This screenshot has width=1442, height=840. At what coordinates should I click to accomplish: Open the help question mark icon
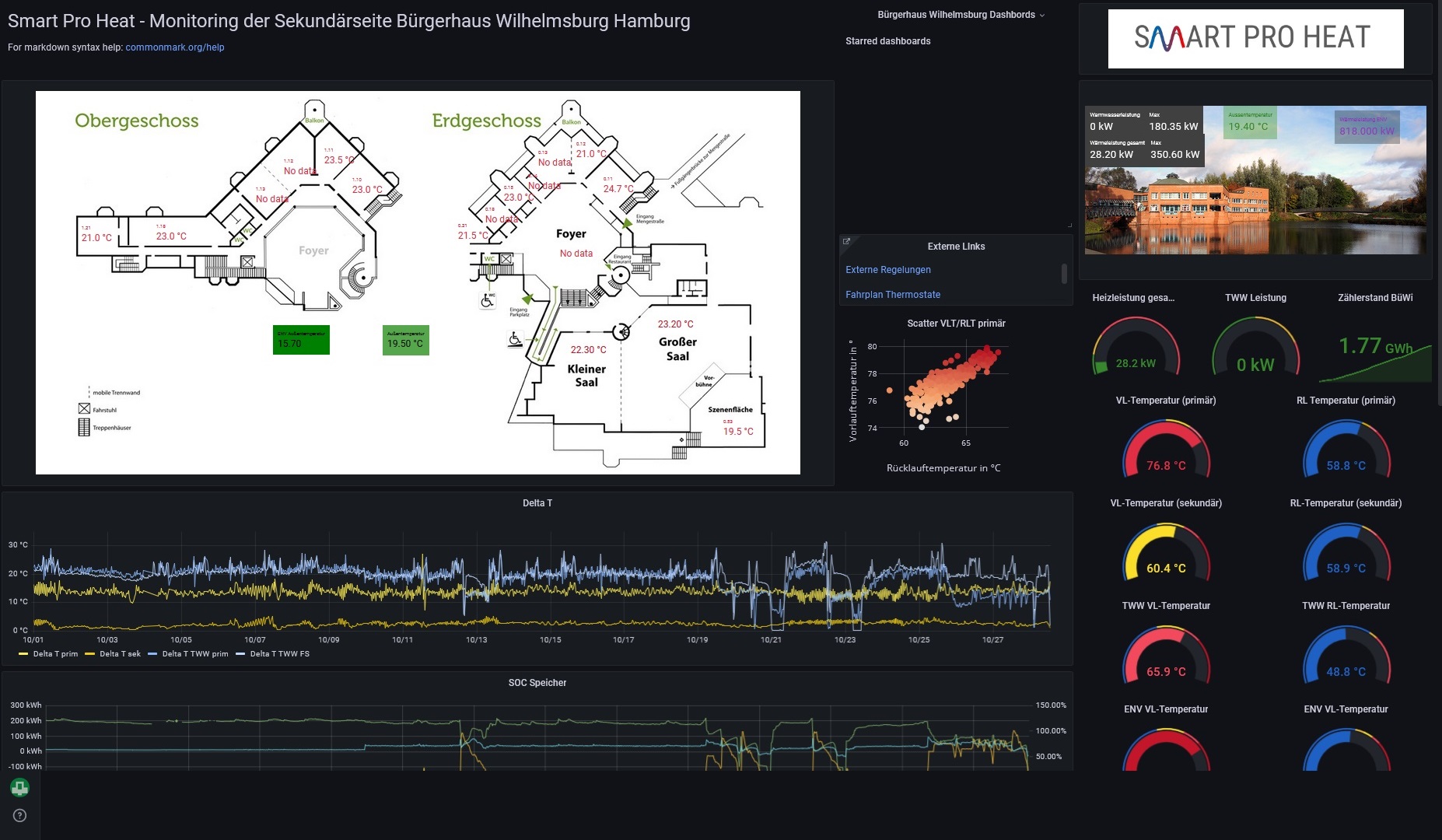20,815
